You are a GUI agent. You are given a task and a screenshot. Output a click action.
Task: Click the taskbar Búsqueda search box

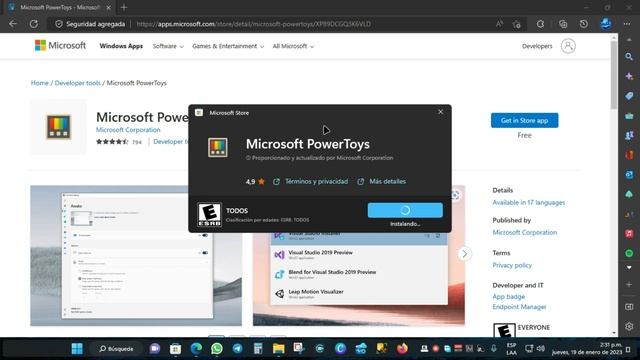116,349
